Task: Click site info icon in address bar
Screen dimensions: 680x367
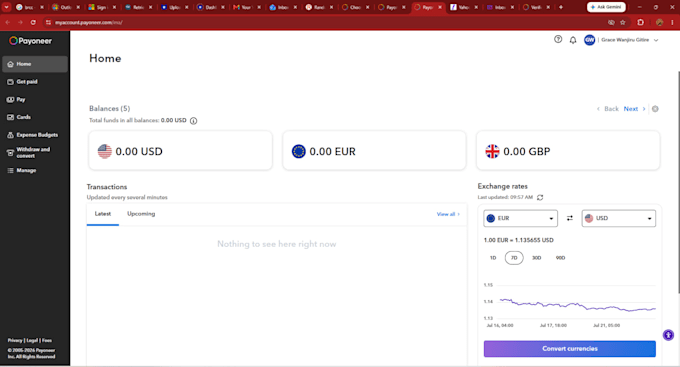Action: [48, 22]
